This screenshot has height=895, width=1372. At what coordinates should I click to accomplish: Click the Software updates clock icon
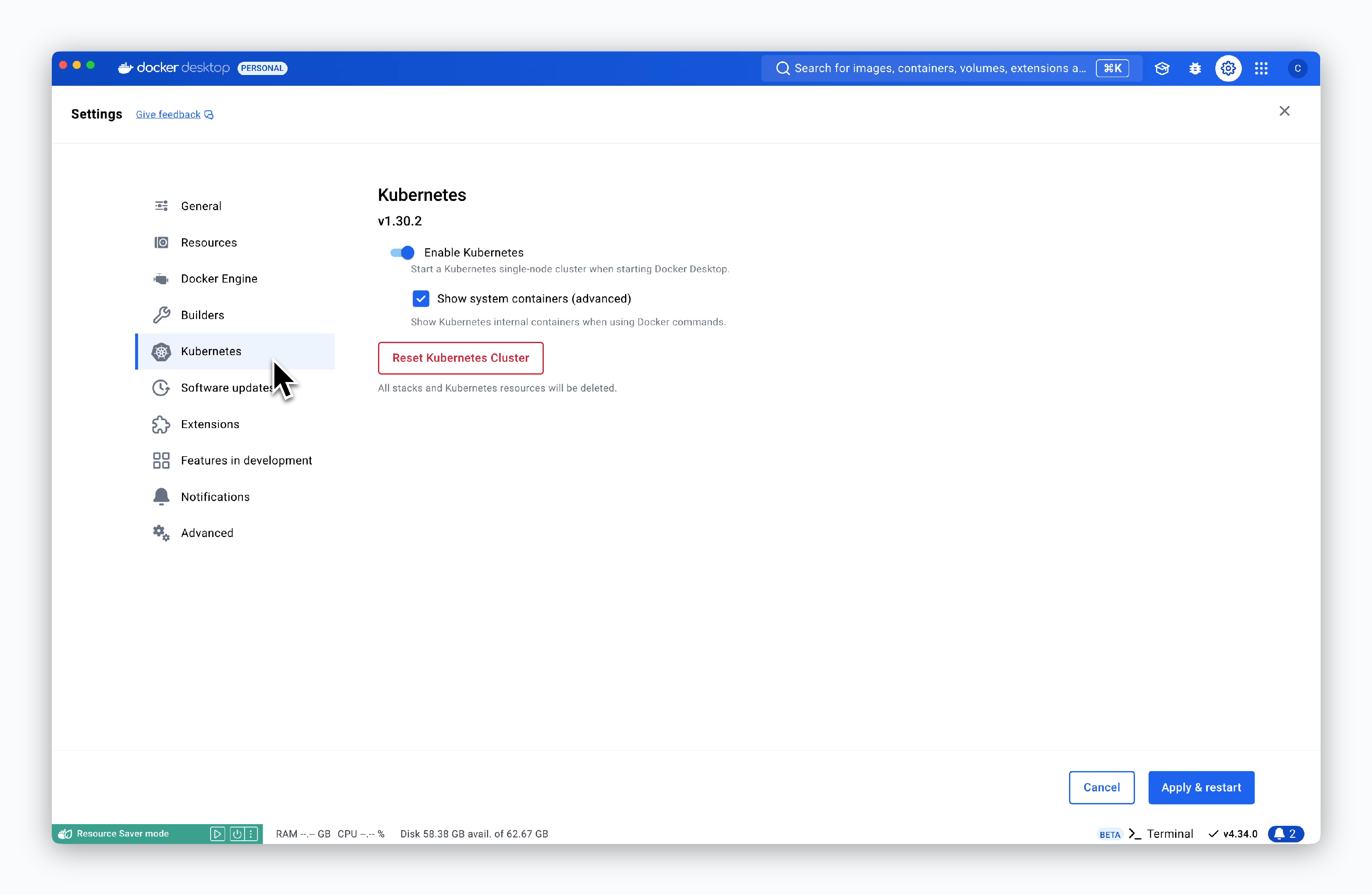click(x=161, y=388)
